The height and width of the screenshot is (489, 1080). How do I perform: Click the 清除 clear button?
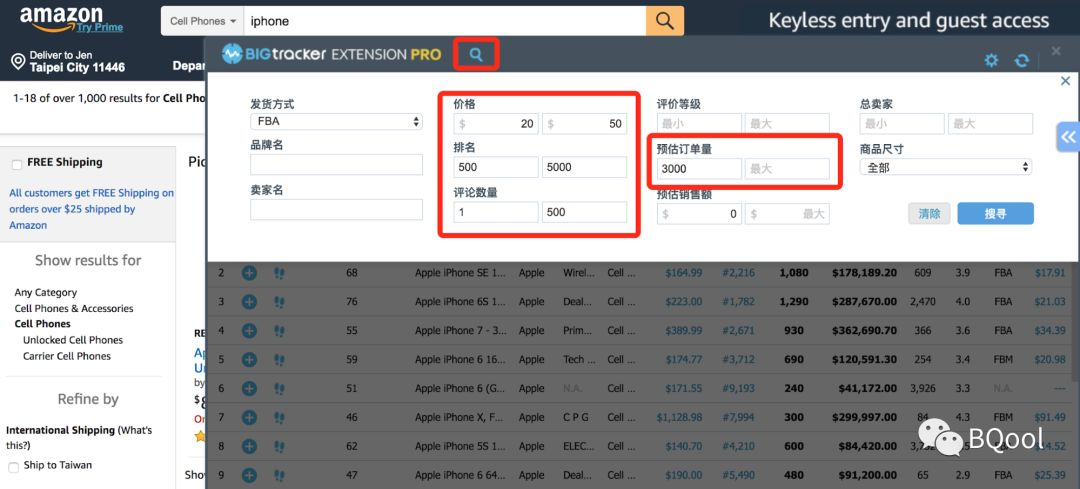pyautogui.click(x=929, y=214)
